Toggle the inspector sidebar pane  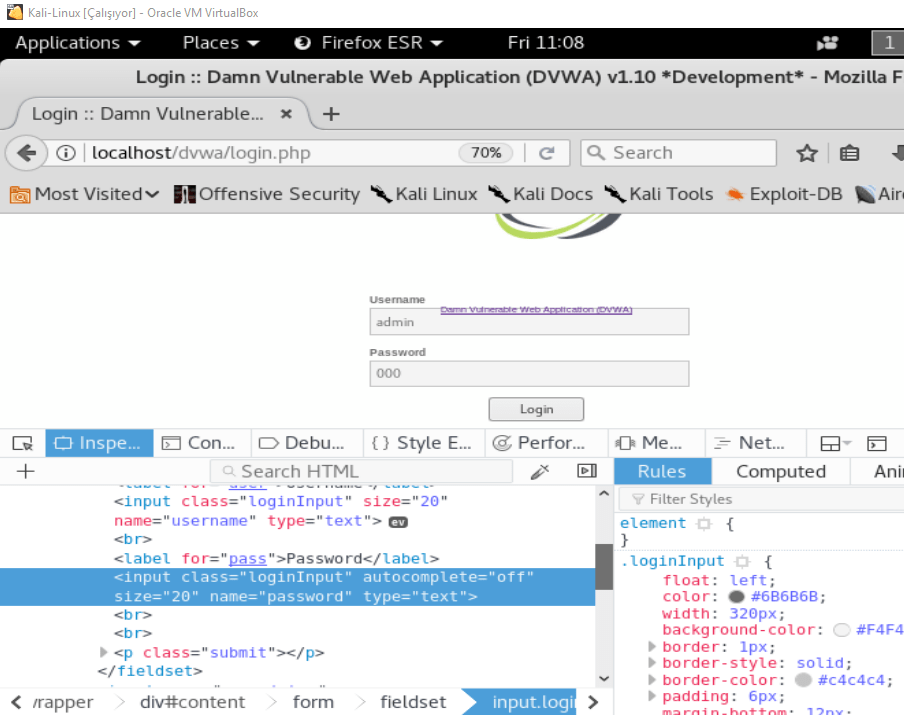tap(587, 472)
